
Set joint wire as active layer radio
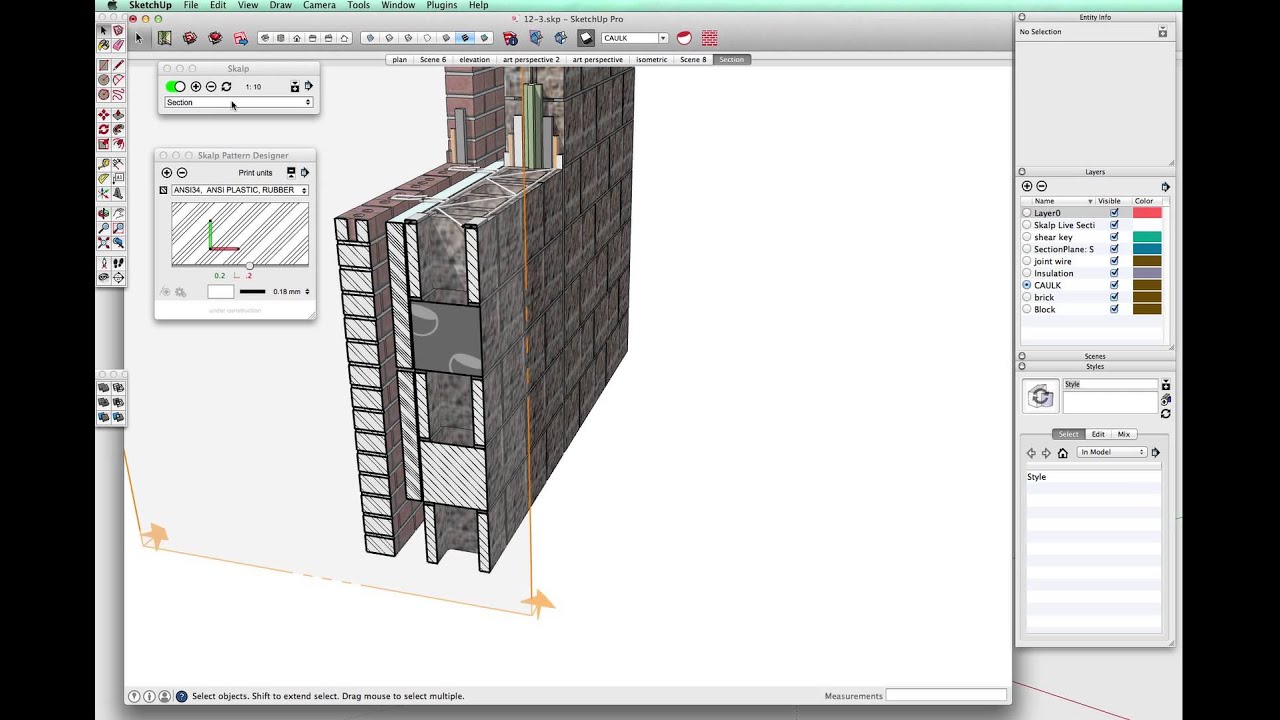click(x=1027, y=261)
